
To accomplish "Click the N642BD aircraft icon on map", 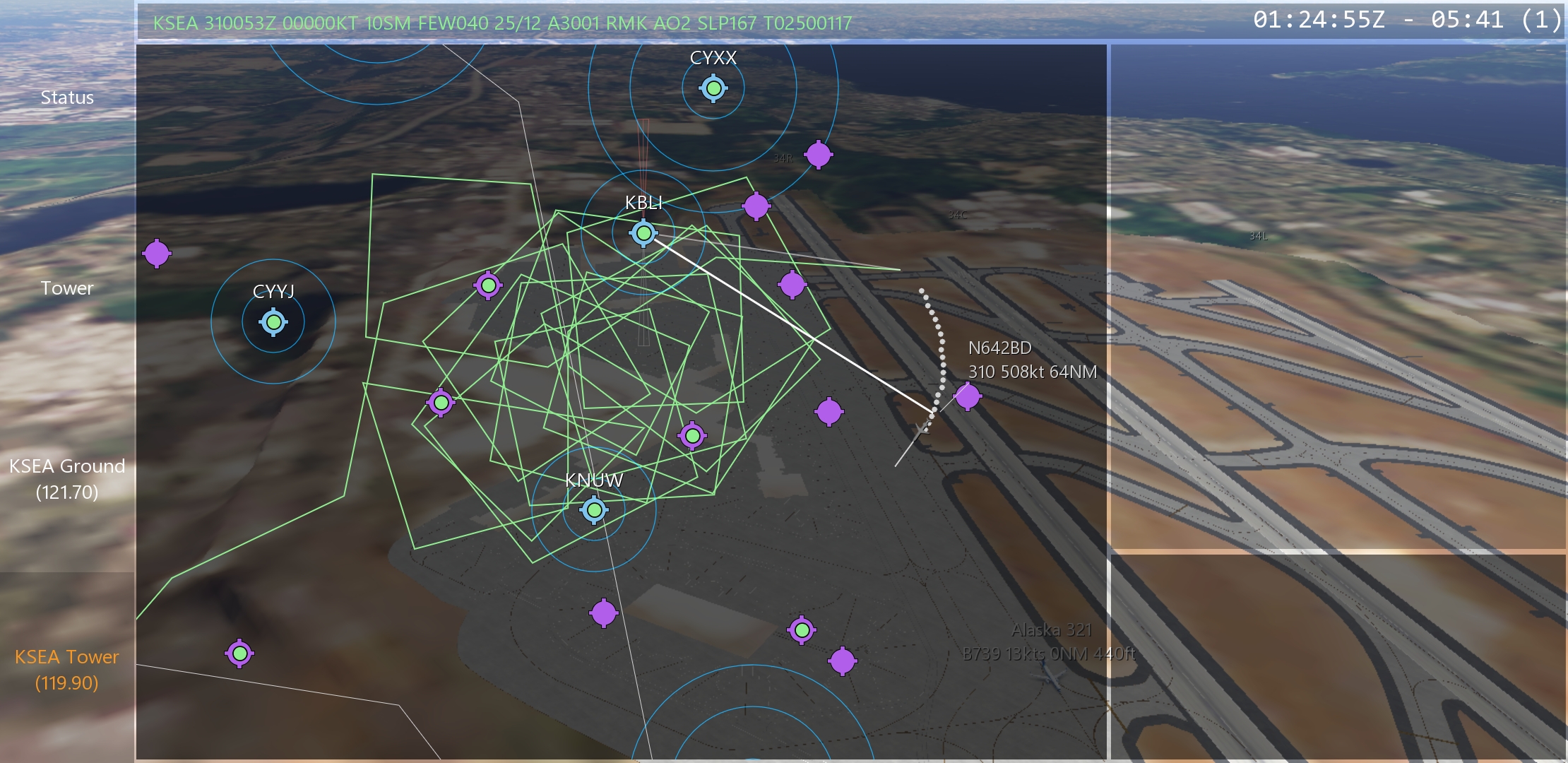I will coord(921,428).
